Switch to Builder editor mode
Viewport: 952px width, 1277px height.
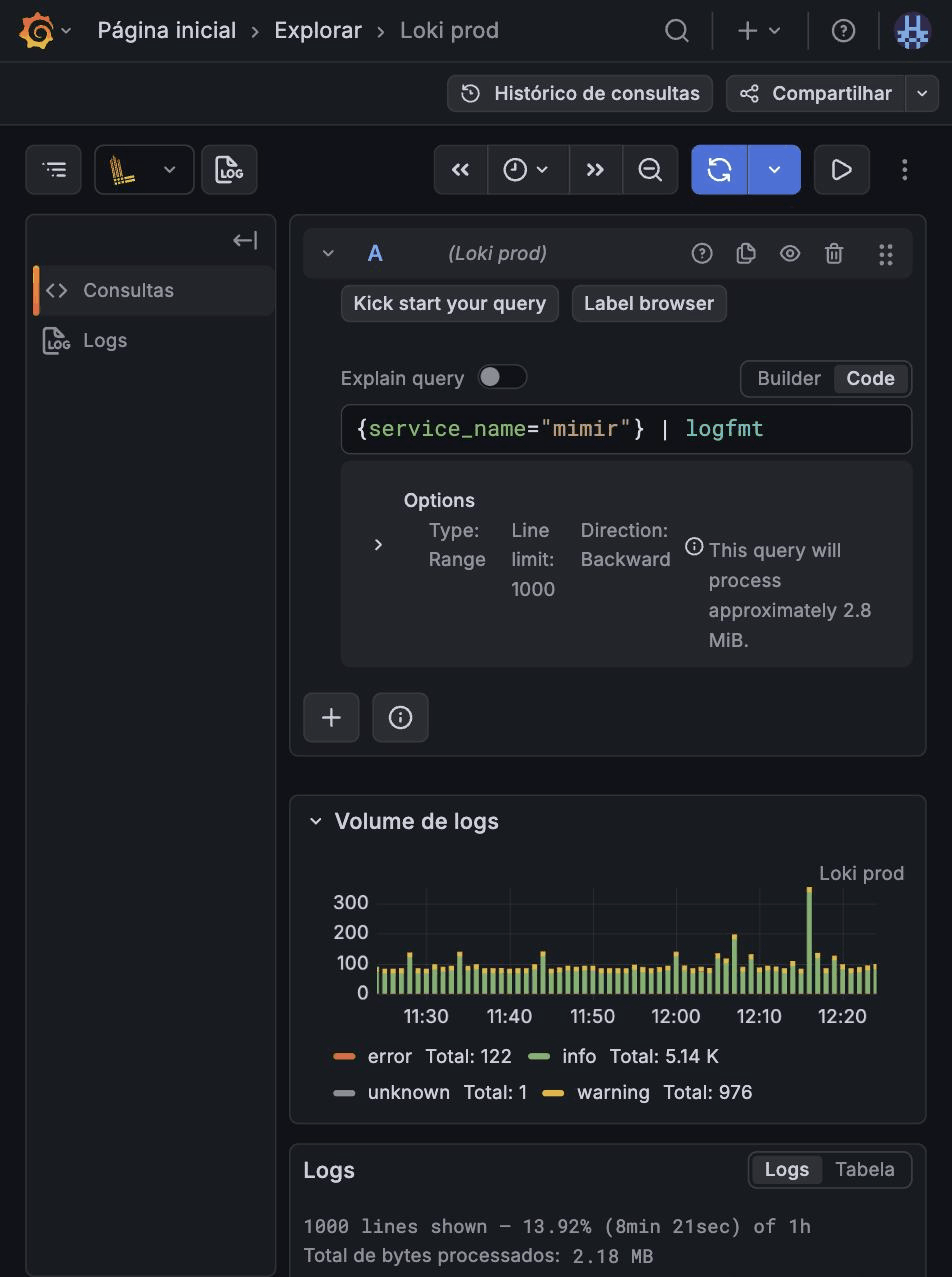(789, 378)
